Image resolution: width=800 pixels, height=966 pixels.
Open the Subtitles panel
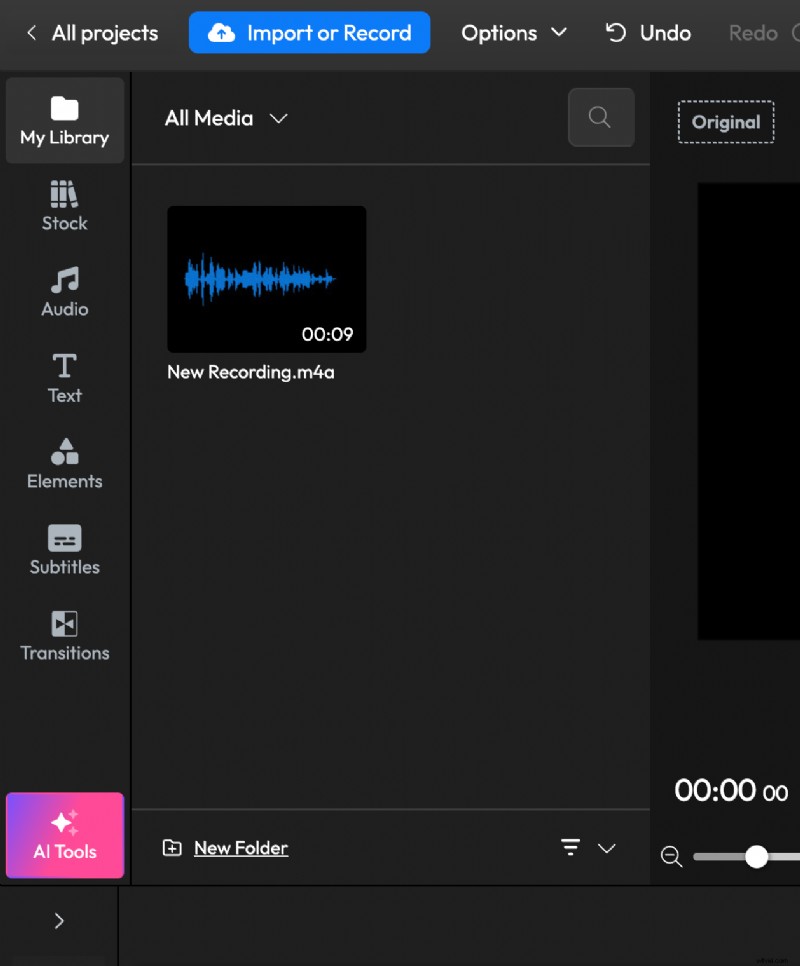(x=64, y=551)
